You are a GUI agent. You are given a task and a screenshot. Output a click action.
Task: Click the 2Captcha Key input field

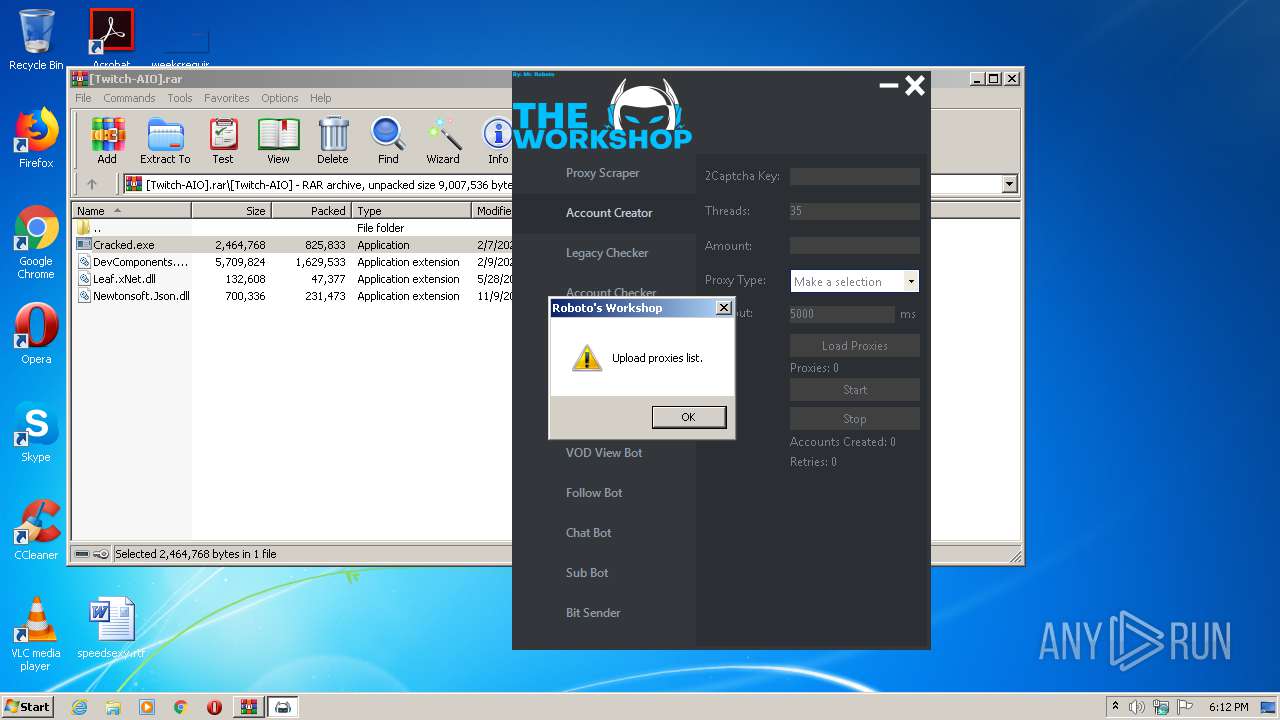[855, 176]
